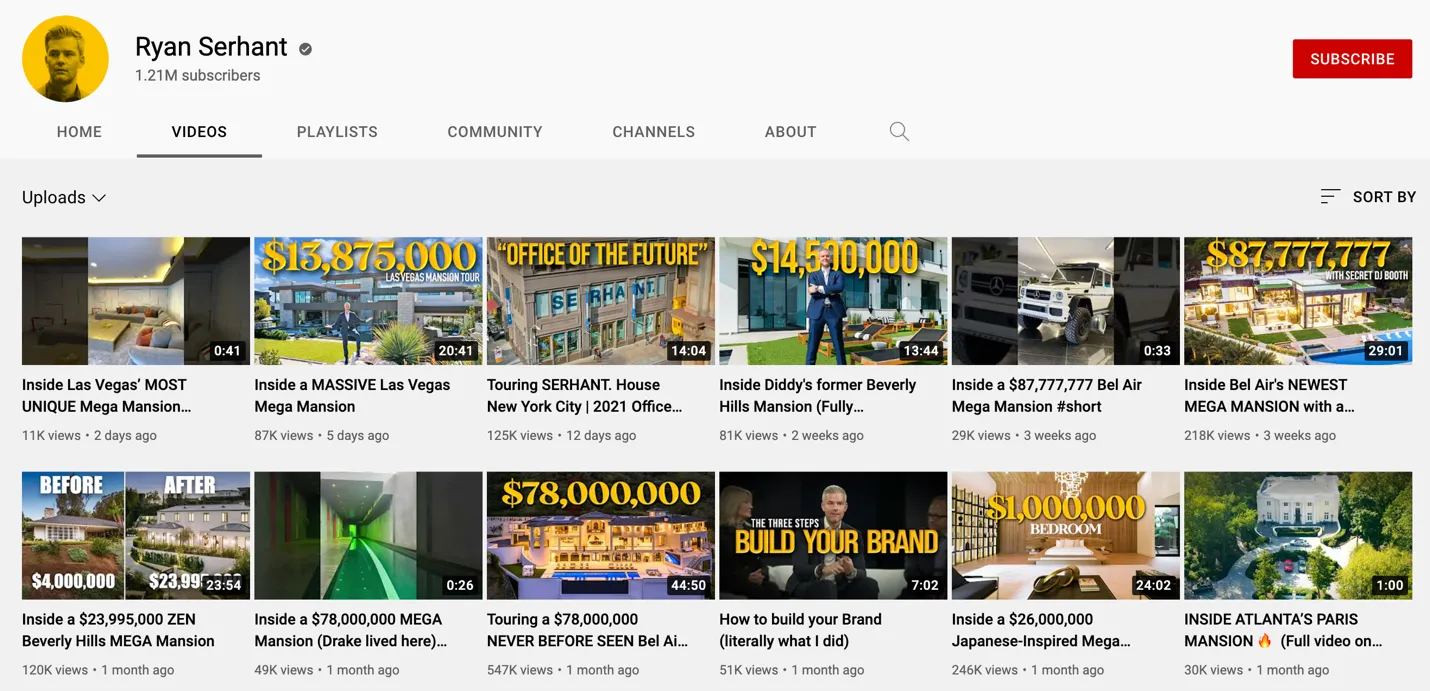
Task: Open the ABOUT tab
Action: click(x=790, y=132)
